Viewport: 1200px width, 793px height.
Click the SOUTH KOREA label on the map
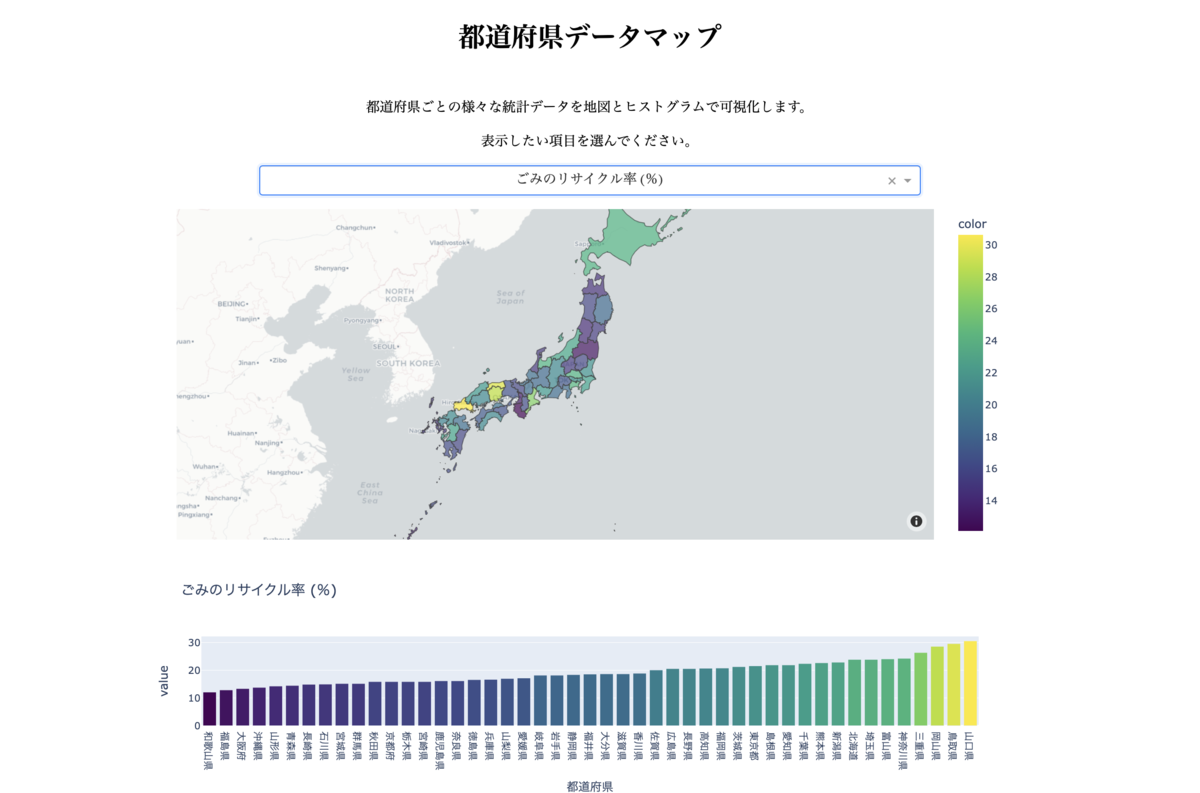pyautogui.click(x=406, y=363)
